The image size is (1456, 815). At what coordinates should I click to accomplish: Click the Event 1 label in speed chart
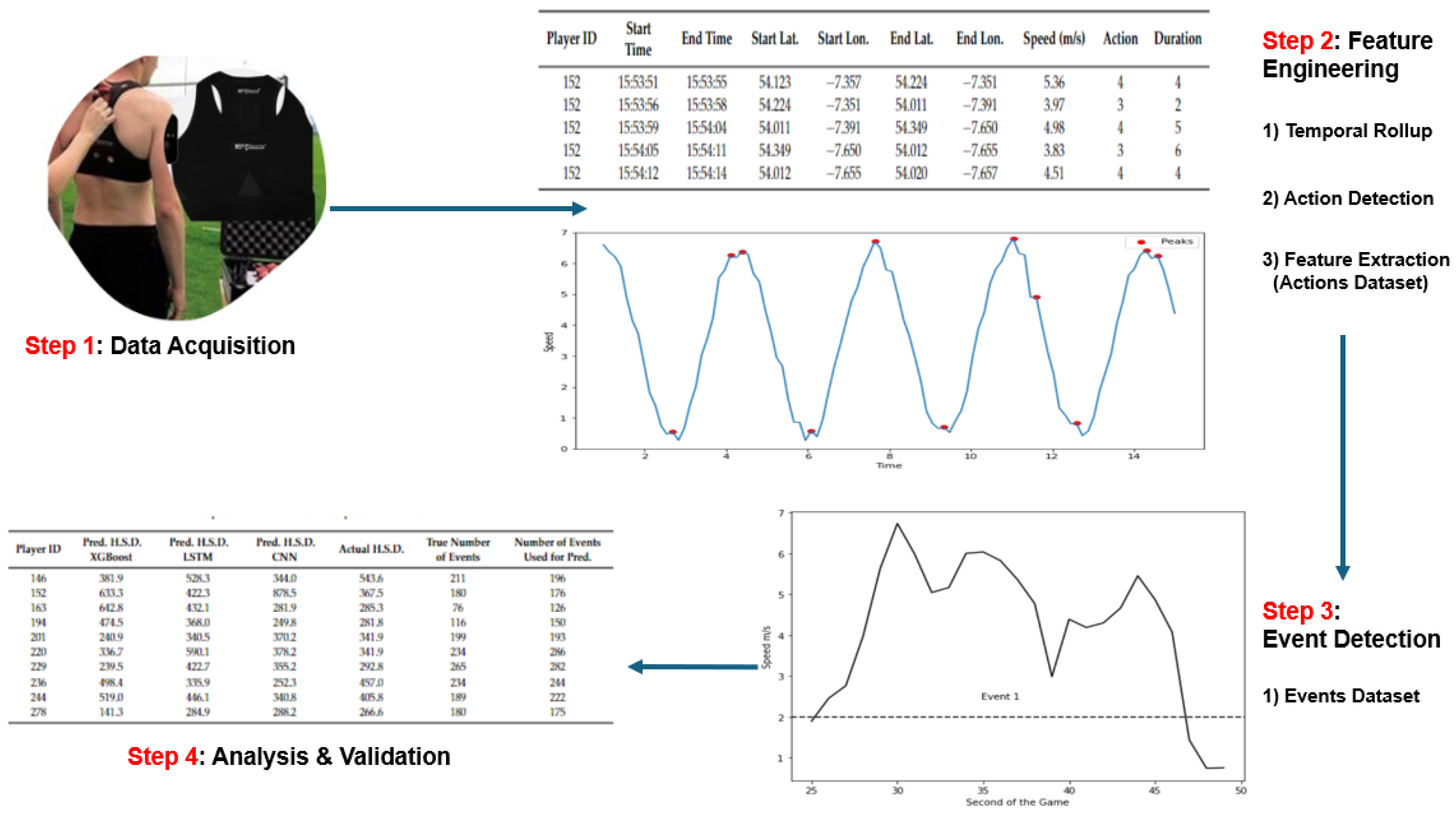coord(999,696)
